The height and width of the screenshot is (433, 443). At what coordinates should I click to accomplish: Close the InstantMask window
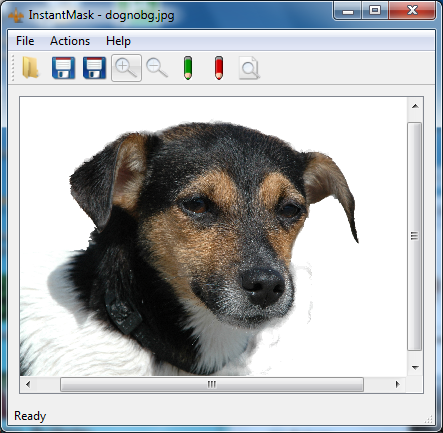click(x=412, y=11)
